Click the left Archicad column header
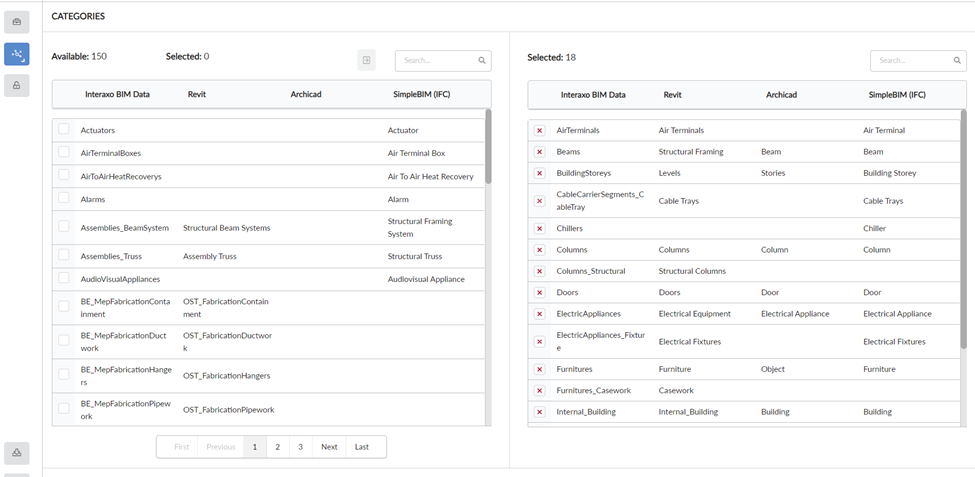975x477 pixels. (x=306, y=95)
